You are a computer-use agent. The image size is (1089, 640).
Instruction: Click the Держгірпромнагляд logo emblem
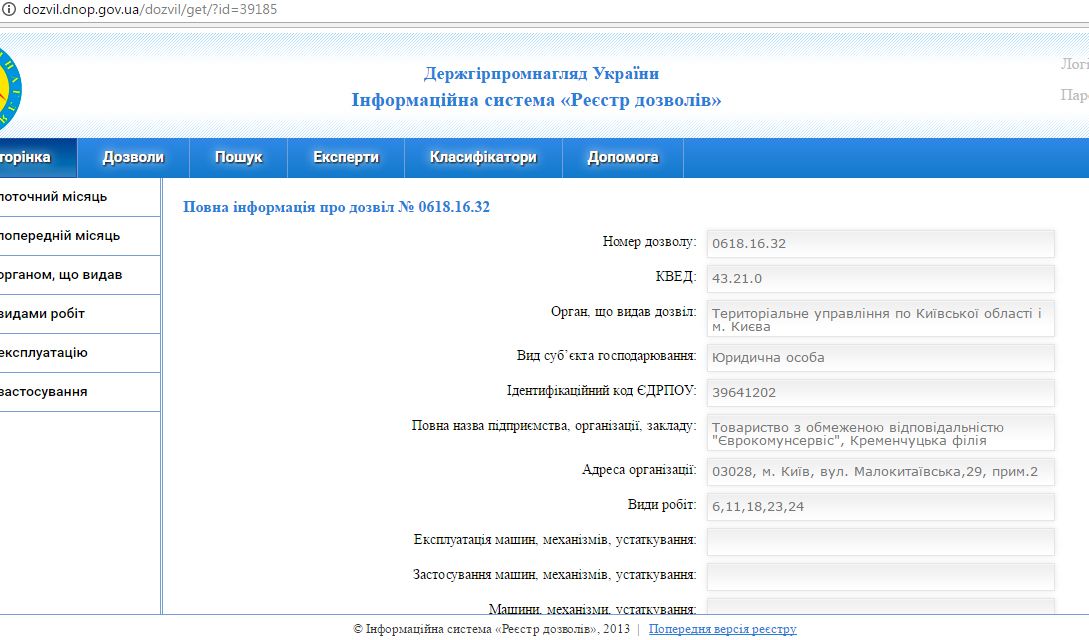click(x=8, y=88)
